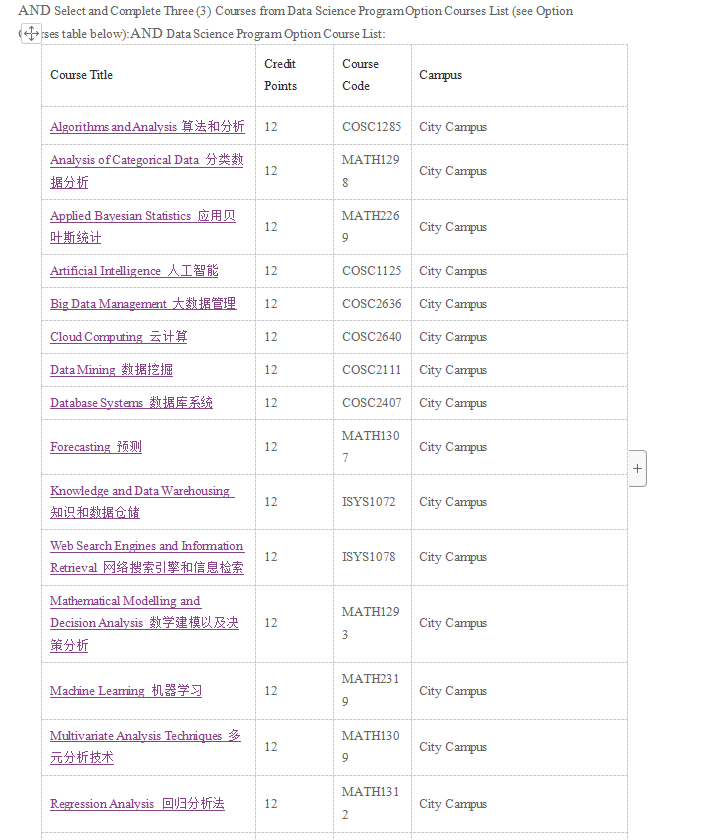
Task: Open Forecasting course link
Action: [96, 447]
